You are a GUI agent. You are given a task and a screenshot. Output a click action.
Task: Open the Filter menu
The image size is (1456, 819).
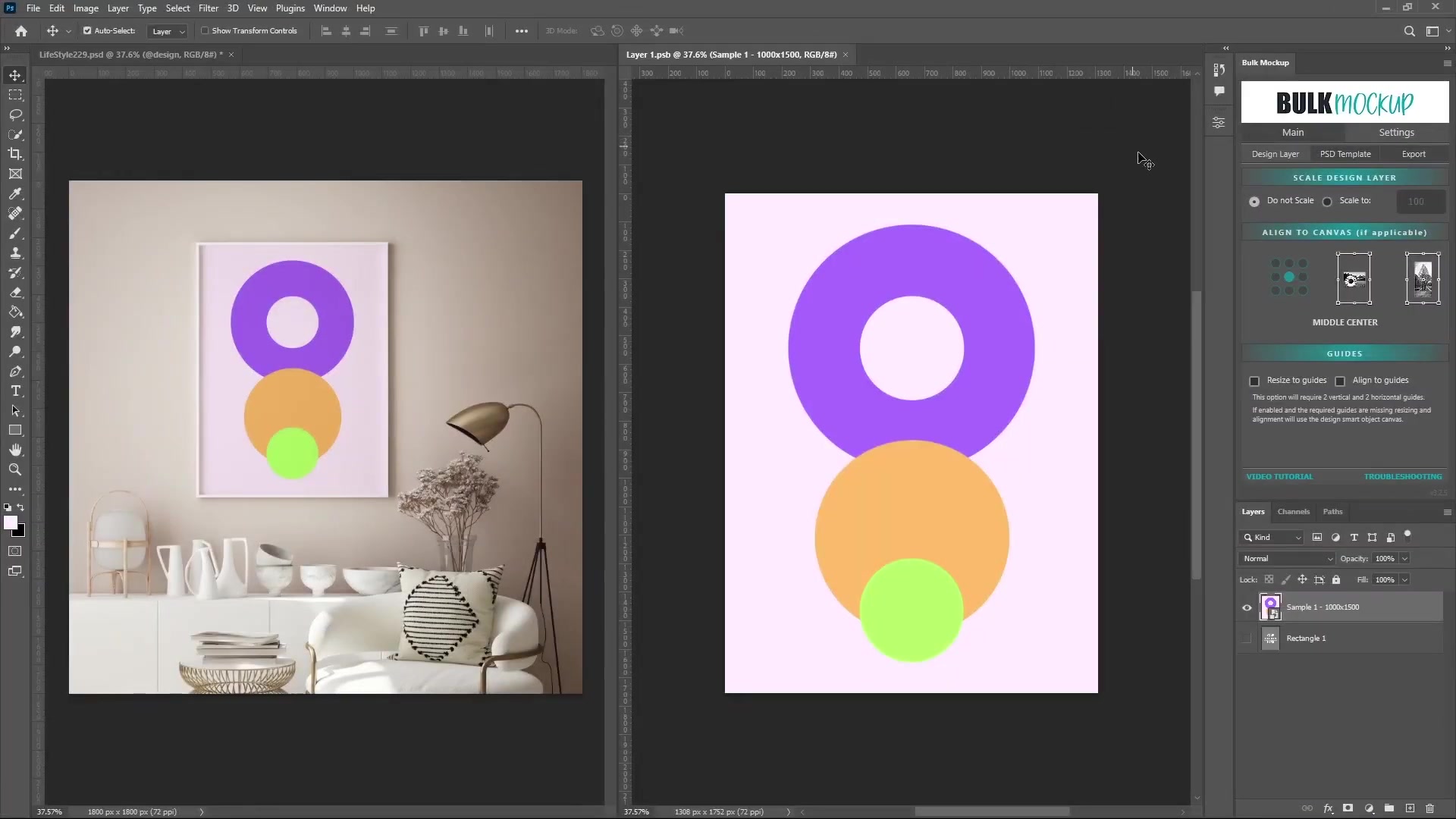click(209, 8)
